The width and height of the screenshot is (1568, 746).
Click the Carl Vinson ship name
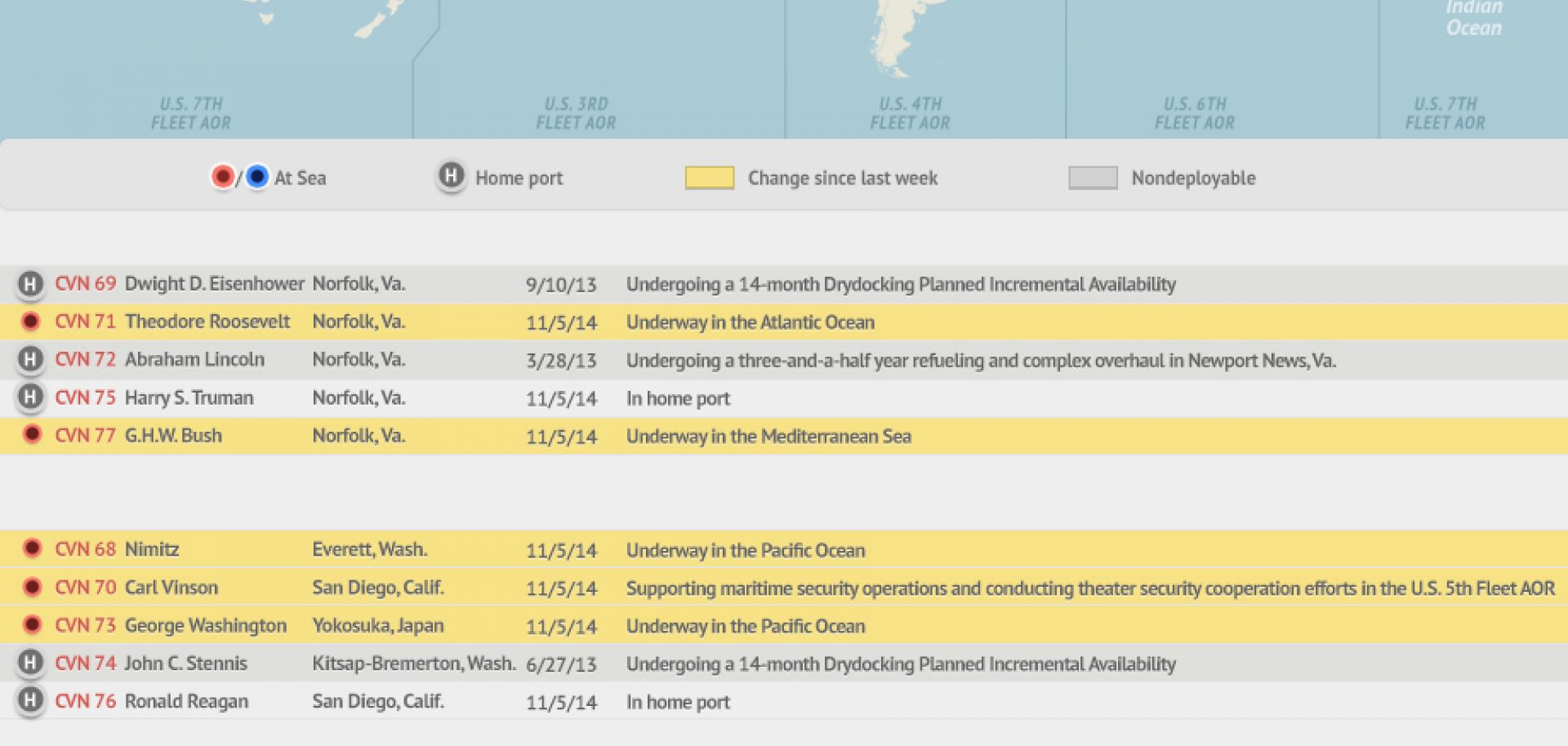point(171,588)
